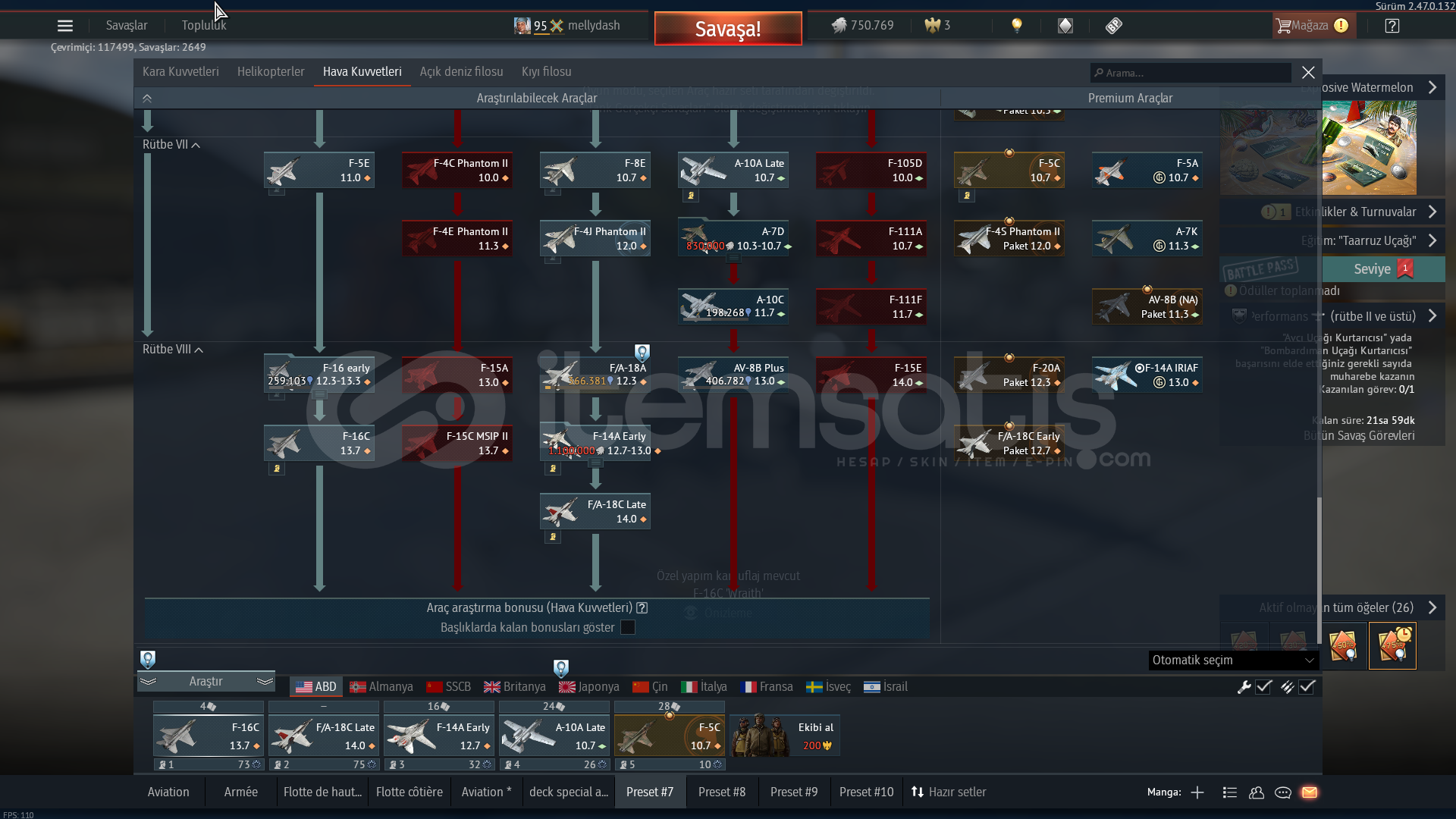
Task: Open the Mağaza store button
Action: coord(1313,26)
